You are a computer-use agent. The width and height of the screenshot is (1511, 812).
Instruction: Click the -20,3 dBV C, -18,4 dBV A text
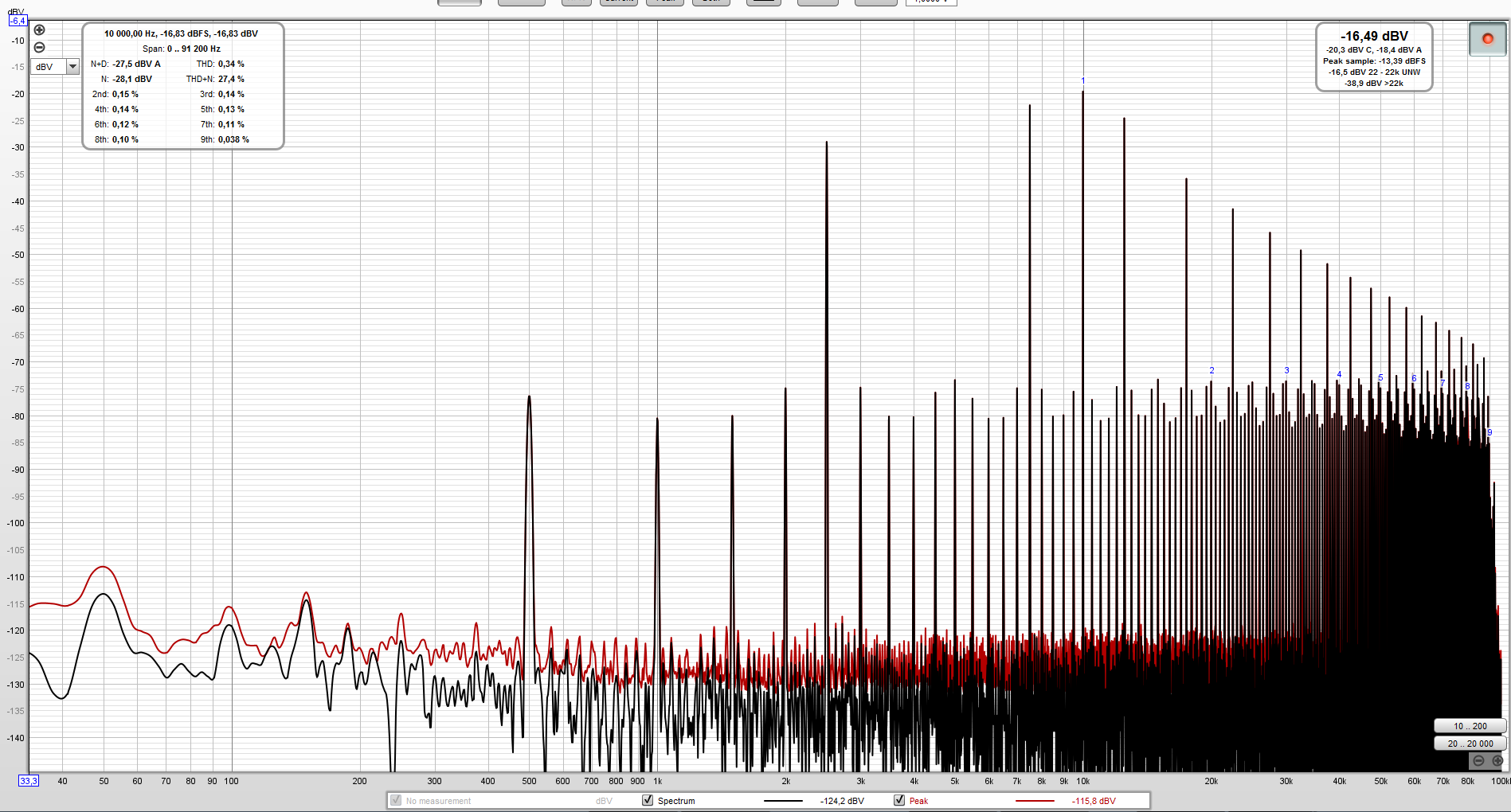point(1374,49)
